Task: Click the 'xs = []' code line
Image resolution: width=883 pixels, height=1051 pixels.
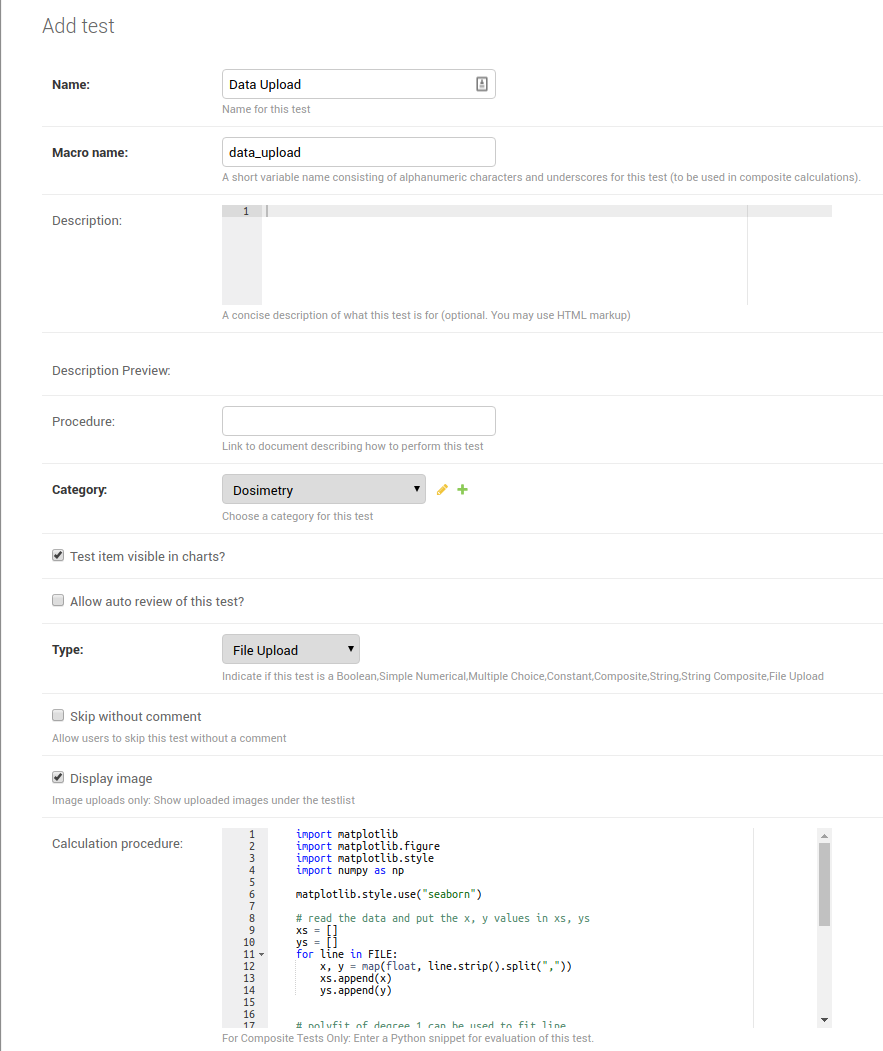Action: [316, 931]
